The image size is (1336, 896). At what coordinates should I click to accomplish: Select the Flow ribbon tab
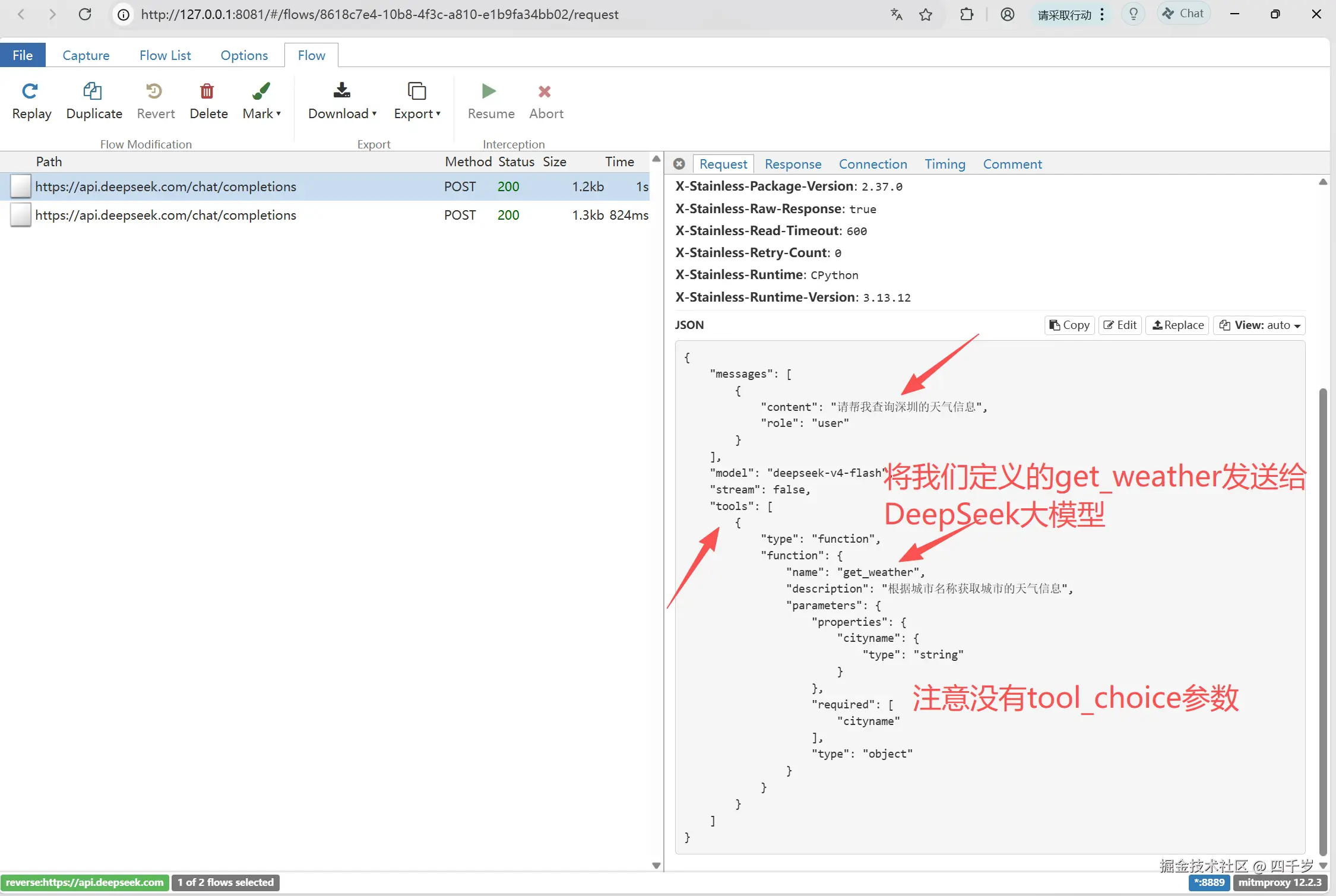tap(311, 55)
